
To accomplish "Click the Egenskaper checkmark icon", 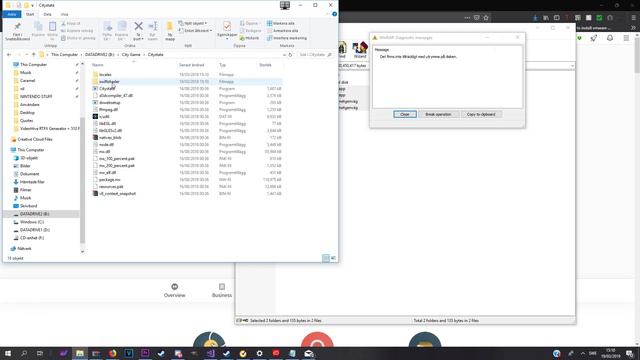I will pos(227,27).
